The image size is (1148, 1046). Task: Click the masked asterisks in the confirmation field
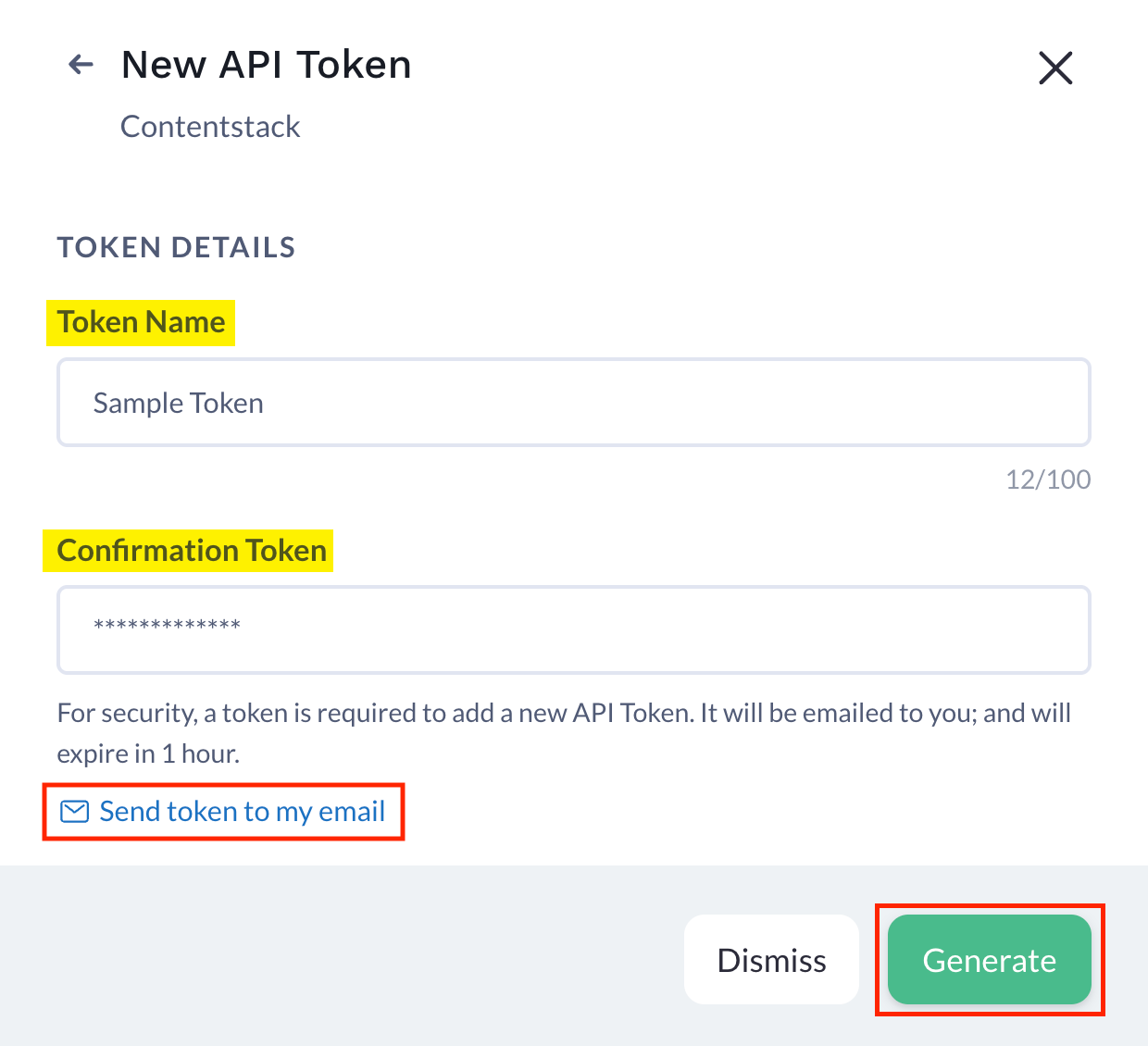[x=167, y=627]
